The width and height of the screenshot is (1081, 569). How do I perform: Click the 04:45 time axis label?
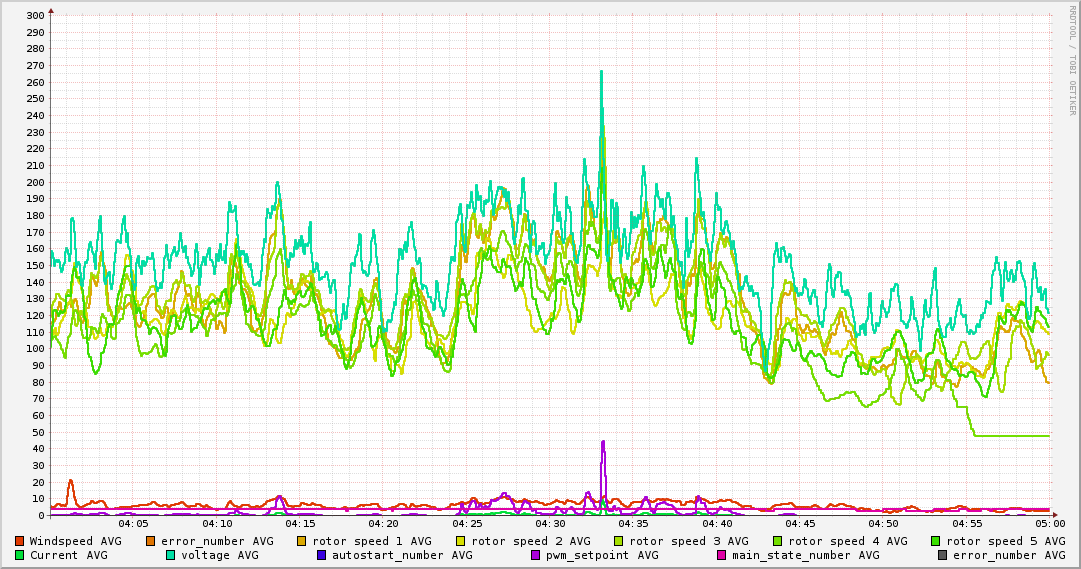pos(800,524)
